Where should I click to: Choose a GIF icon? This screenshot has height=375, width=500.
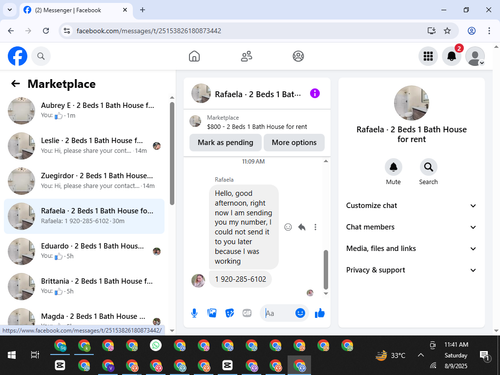click(247, 313)
